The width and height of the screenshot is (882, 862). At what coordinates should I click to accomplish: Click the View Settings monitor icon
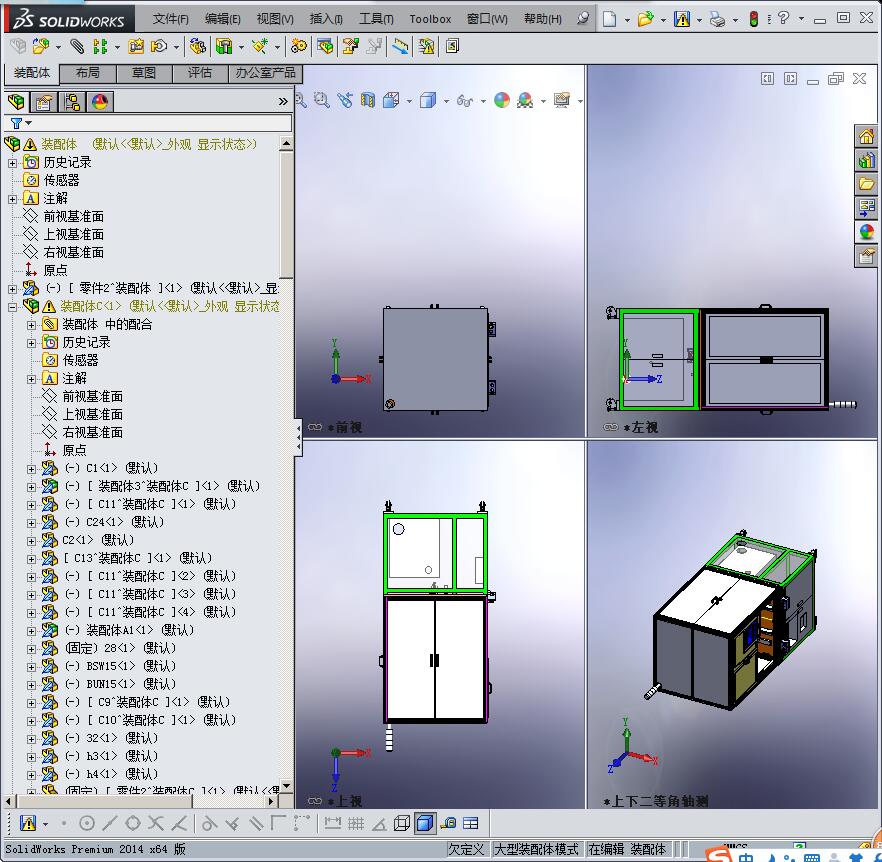(x=562, y=100)
